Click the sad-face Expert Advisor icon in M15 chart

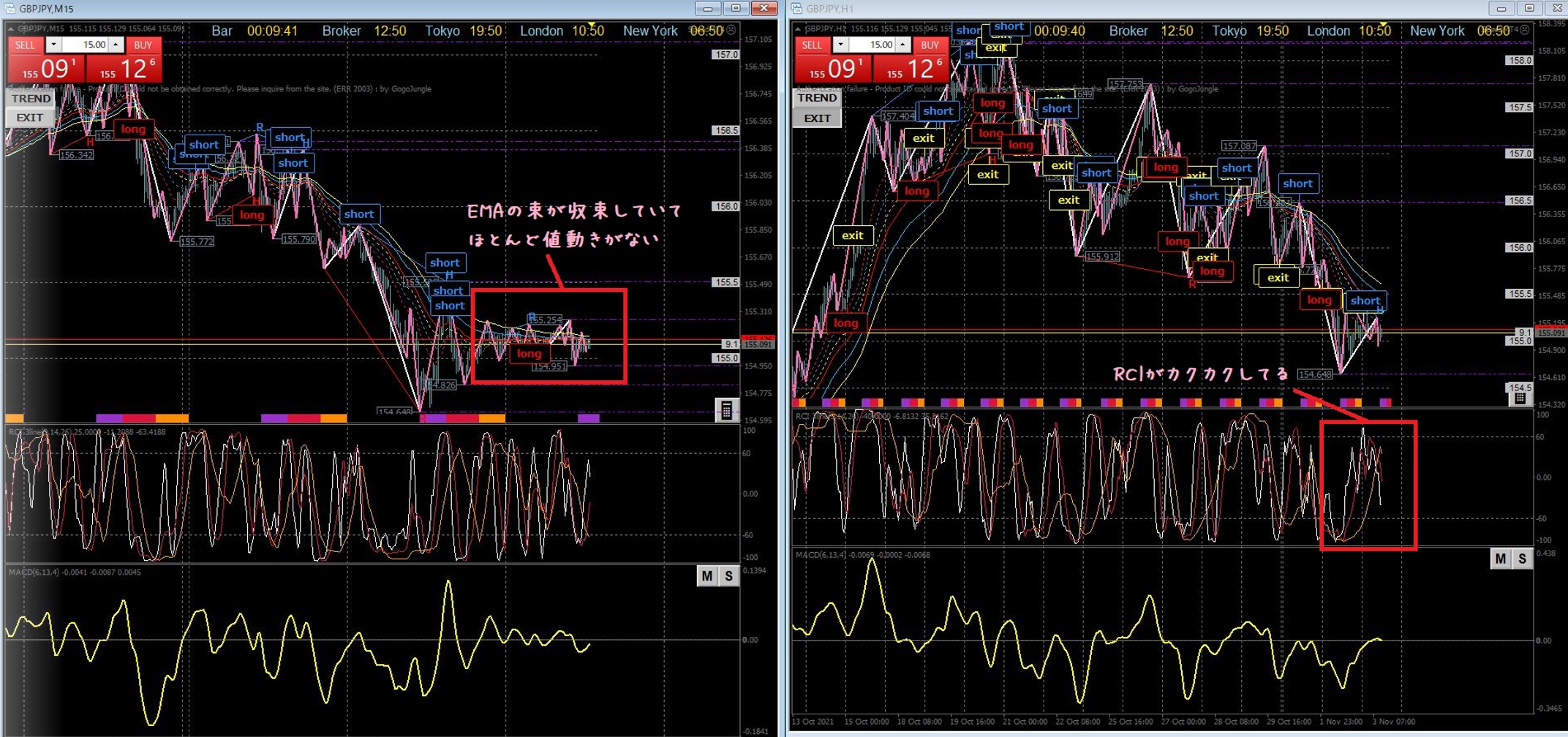(731, 30)
